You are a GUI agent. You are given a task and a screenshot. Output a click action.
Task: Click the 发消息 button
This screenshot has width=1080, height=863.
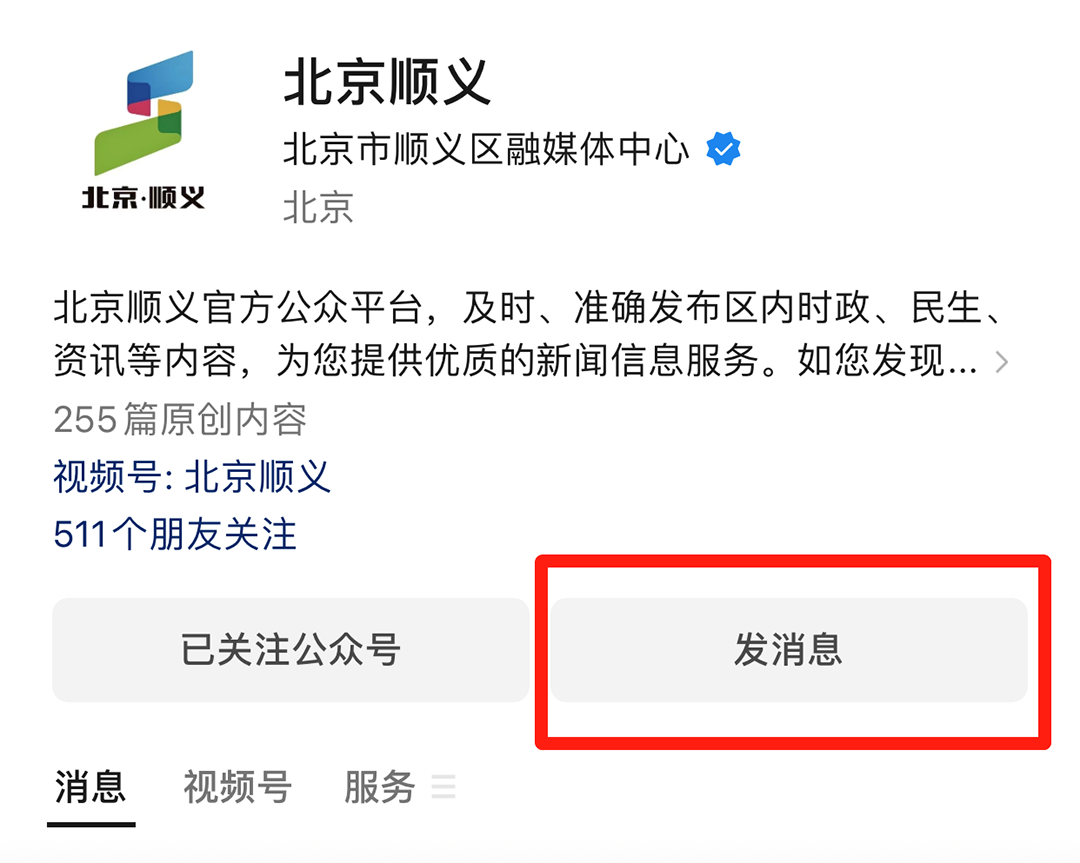click(789, 649)
